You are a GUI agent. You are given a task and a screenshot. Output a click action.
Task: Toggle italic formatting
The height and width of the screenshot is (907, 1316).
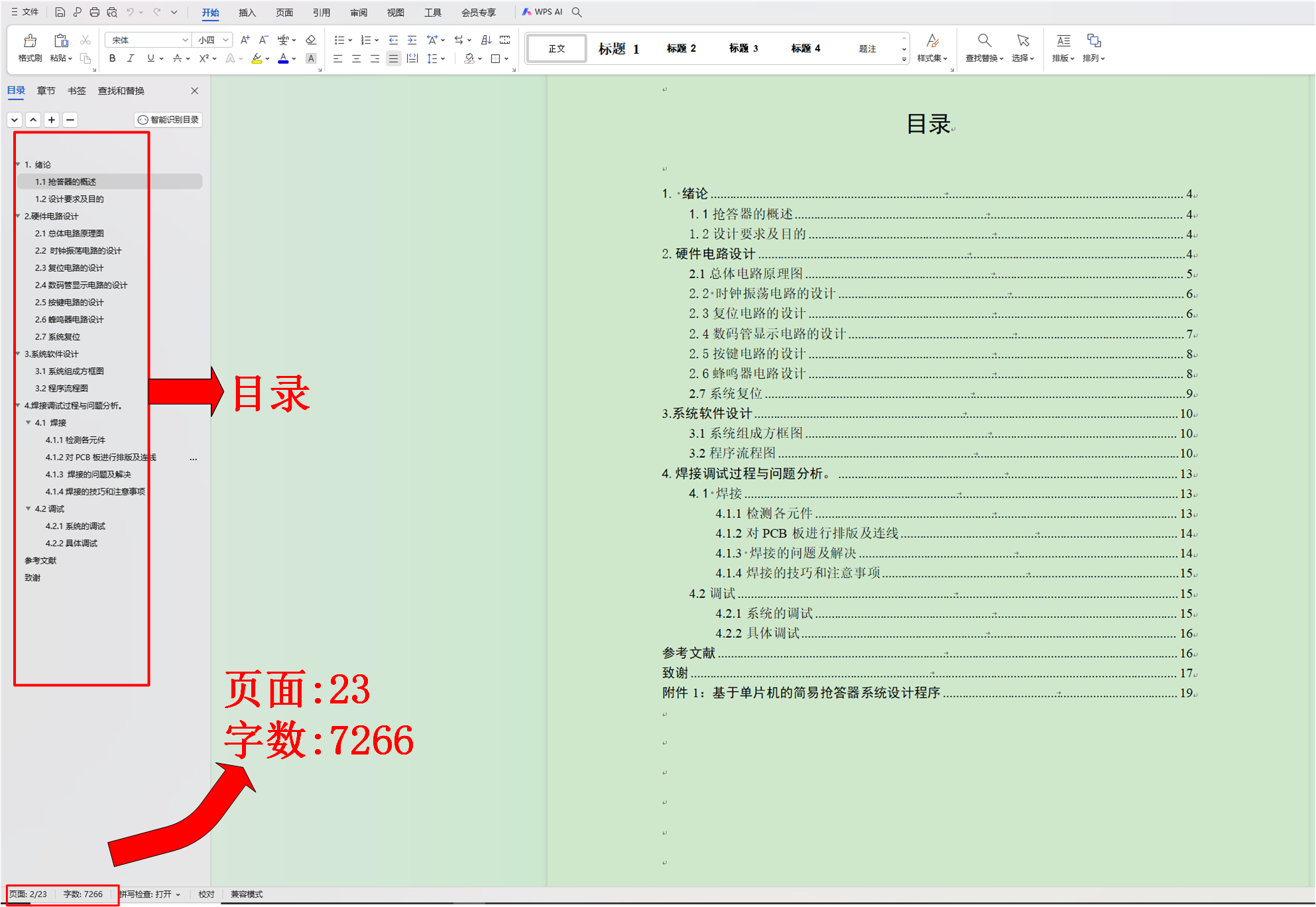coord(131,58)
